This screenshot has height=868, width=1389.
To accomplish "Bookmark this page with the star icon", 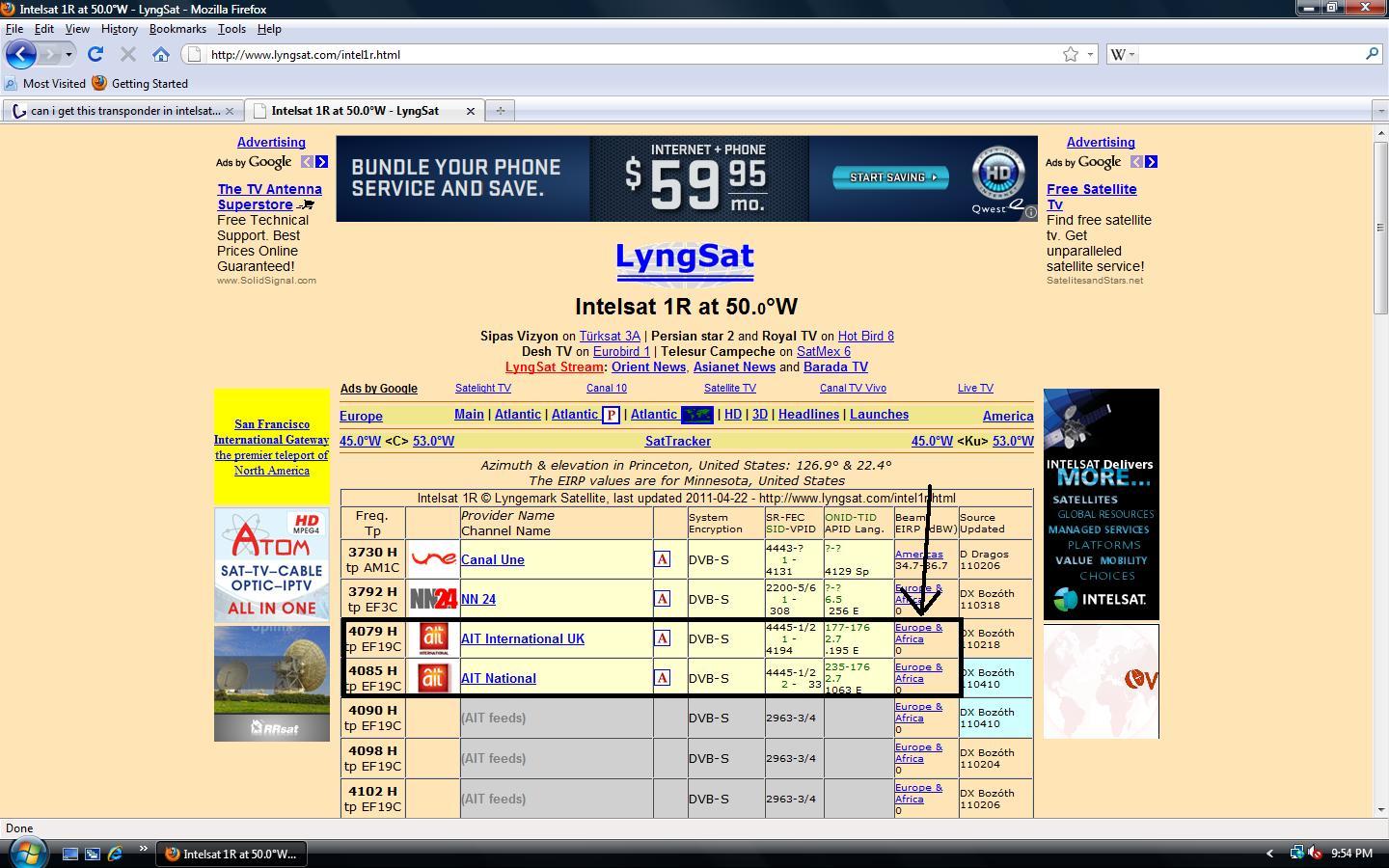I will tap(1071, 55).
